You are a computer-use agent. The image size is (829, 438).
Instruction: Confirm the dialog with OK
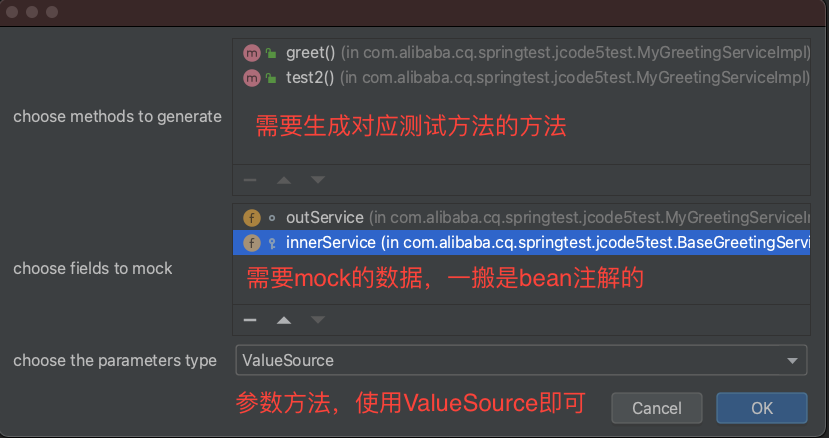pyautogui.click(x=762, y=408)
